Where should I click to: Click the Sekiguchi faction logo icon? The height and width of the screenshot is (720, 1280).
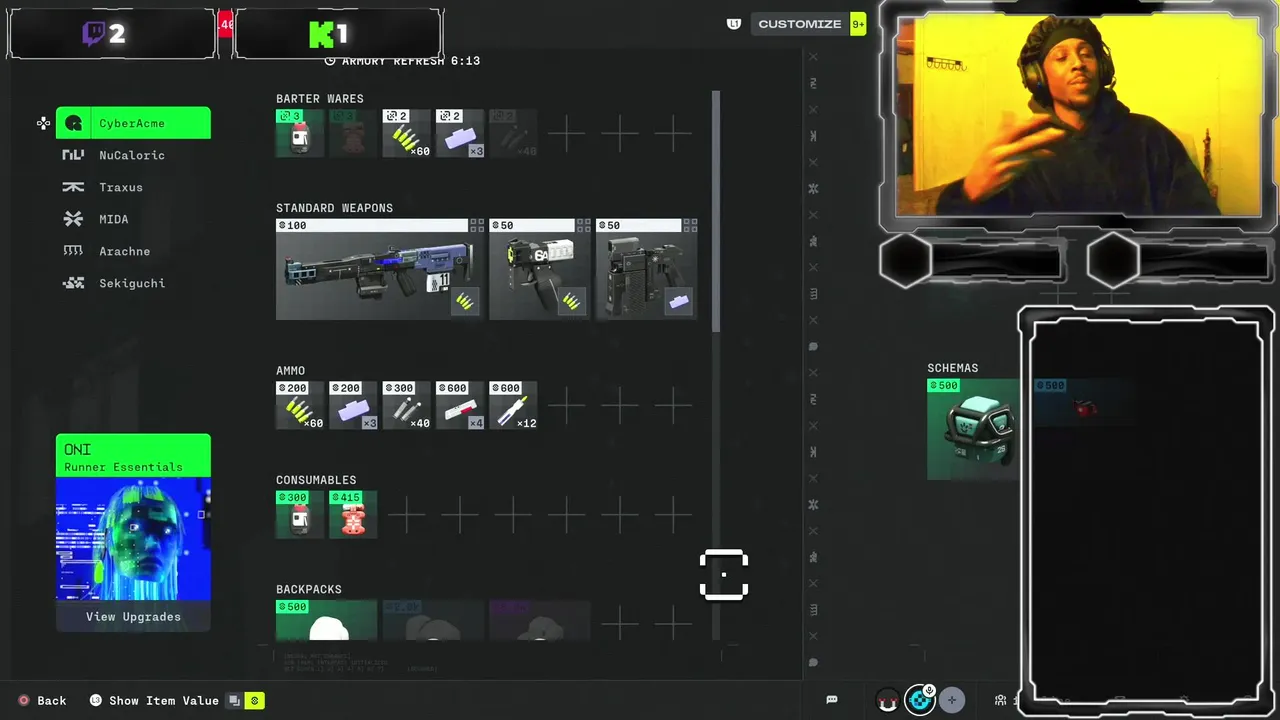click(73, 283)
